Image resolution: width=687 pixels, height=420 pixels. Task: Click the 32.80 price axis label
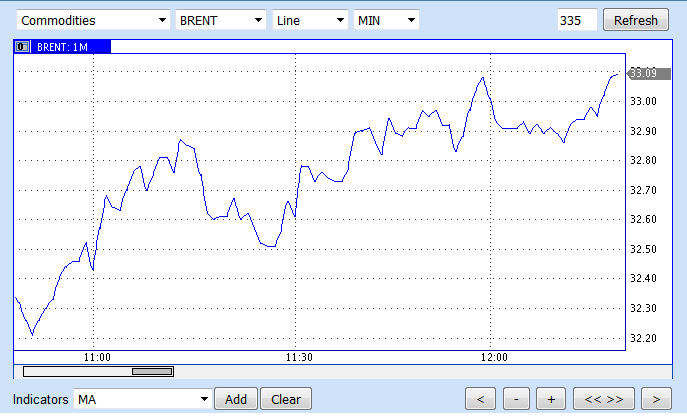coord(643,160)
